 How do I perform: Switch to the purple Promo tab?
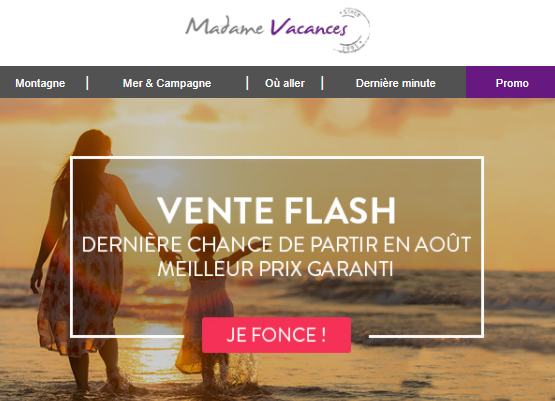coord(510,82)
